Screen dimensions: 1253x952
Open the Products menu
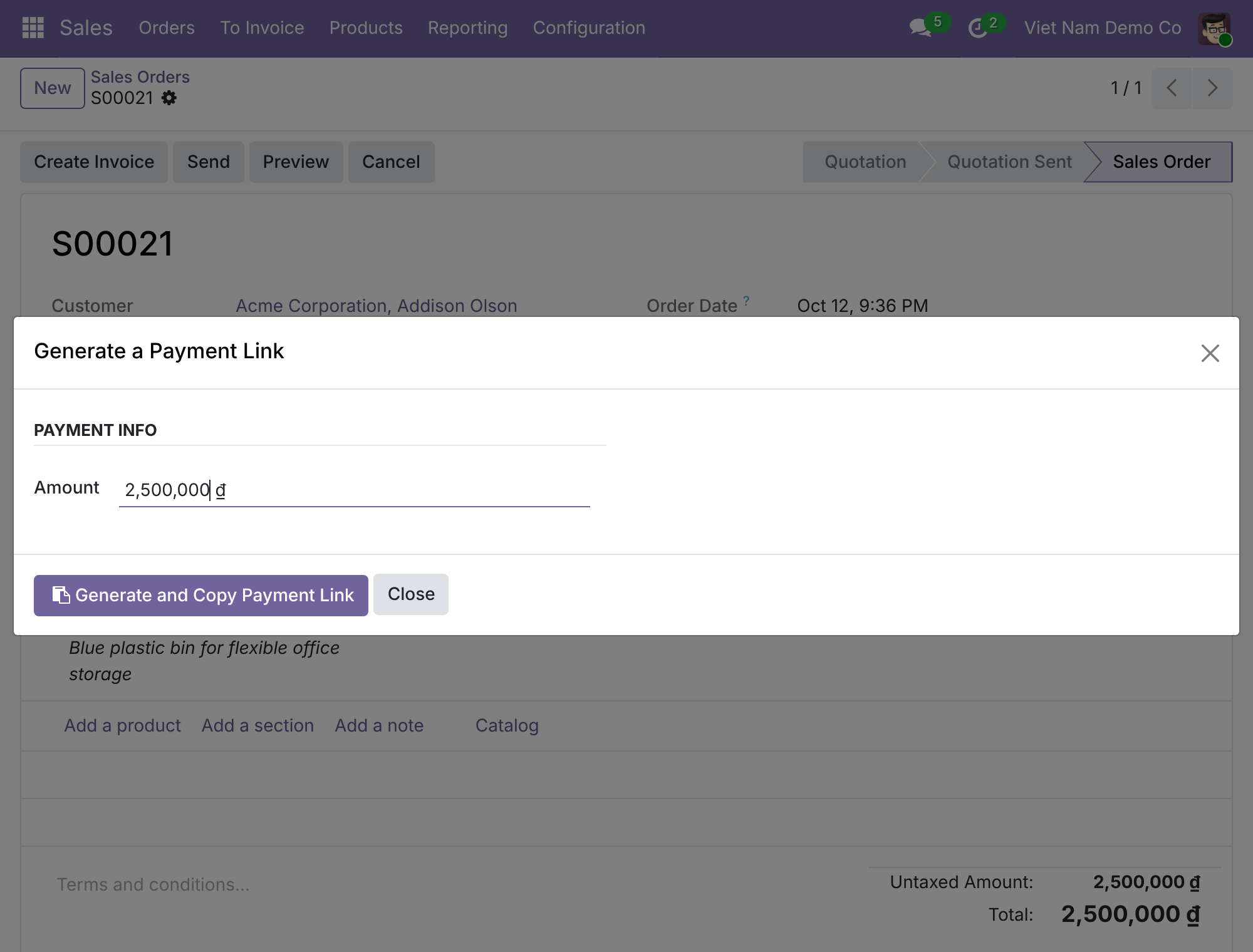click(x=366, y=28)
